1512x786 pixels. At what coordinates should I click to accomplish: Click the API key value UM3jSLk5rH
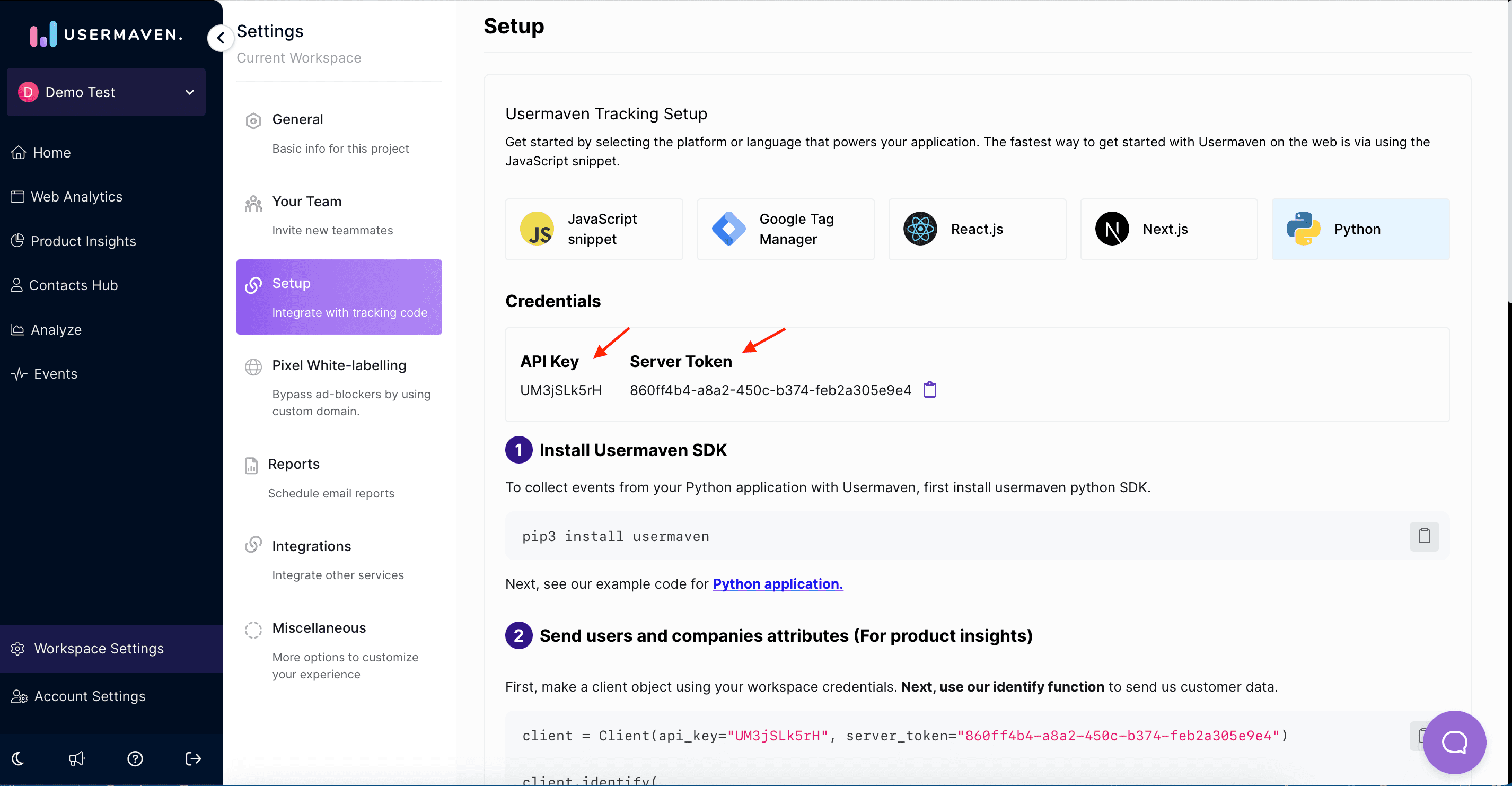(560, 390)
